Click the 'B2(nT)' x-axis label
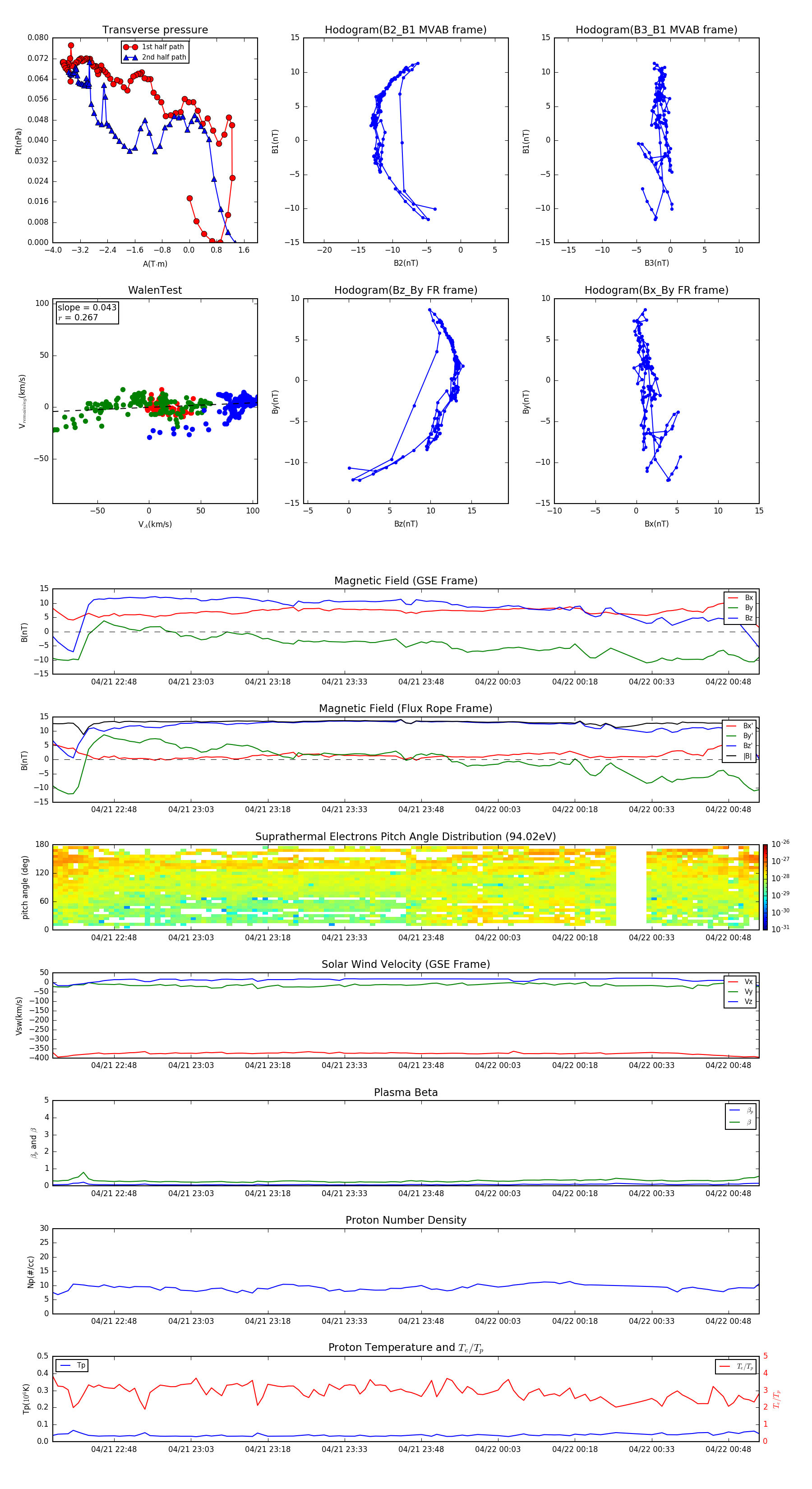 pyautogui.click(x=406, y=263)
